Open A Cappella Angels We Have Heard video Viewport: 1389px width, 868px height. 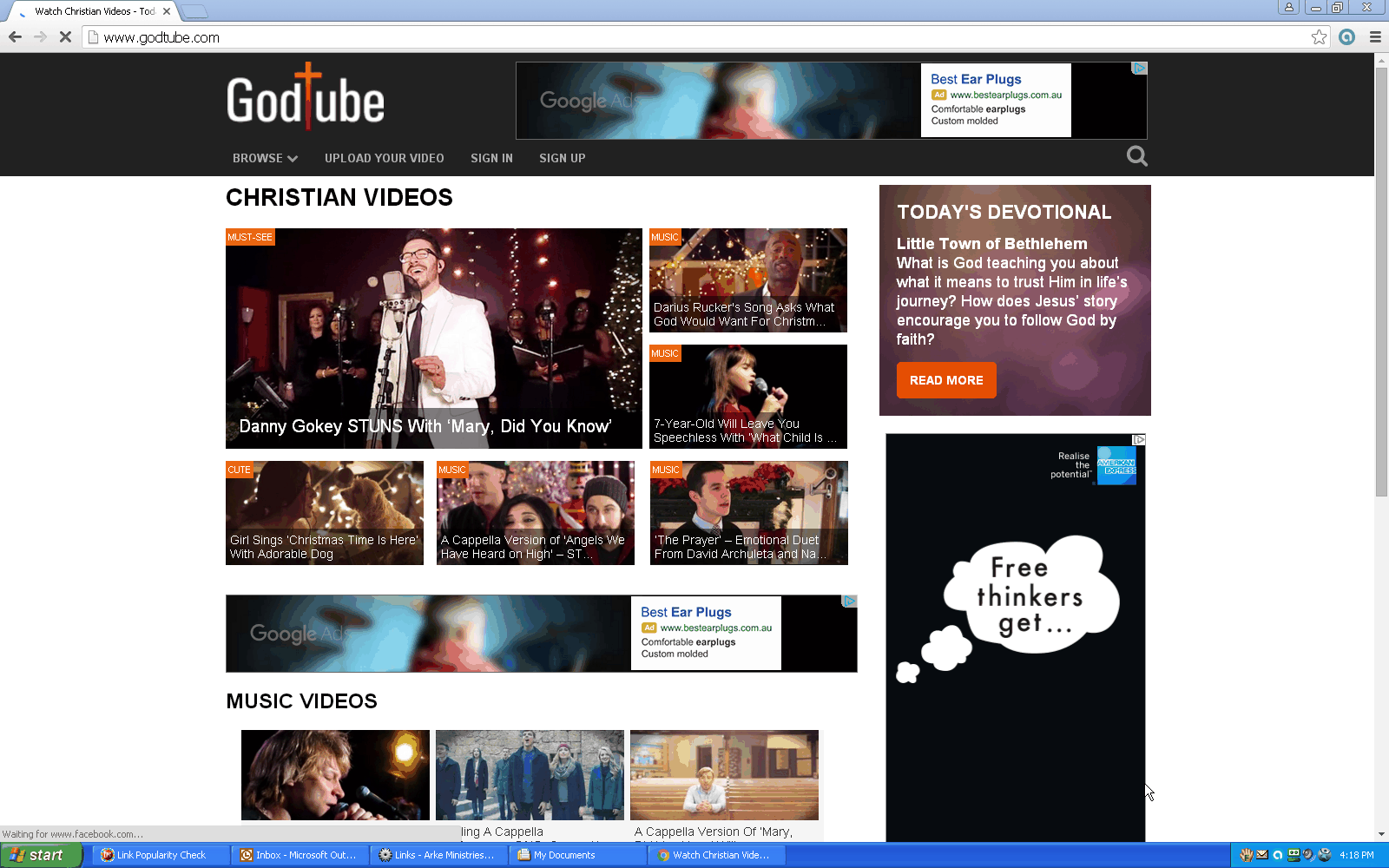[x=536, y=513]
